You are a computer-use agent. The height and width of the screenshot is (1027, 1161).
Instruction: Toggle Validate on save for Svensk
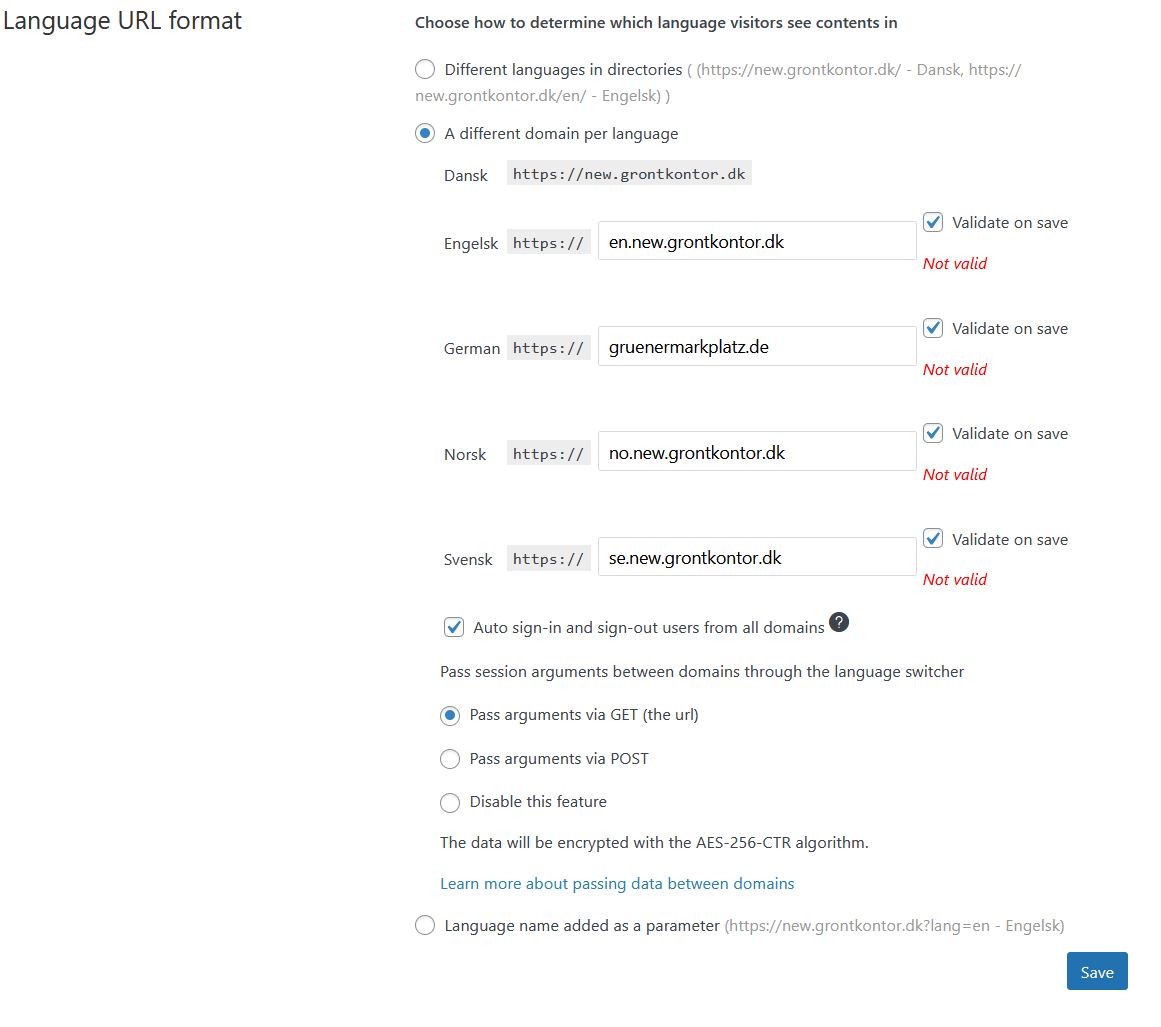933,539
